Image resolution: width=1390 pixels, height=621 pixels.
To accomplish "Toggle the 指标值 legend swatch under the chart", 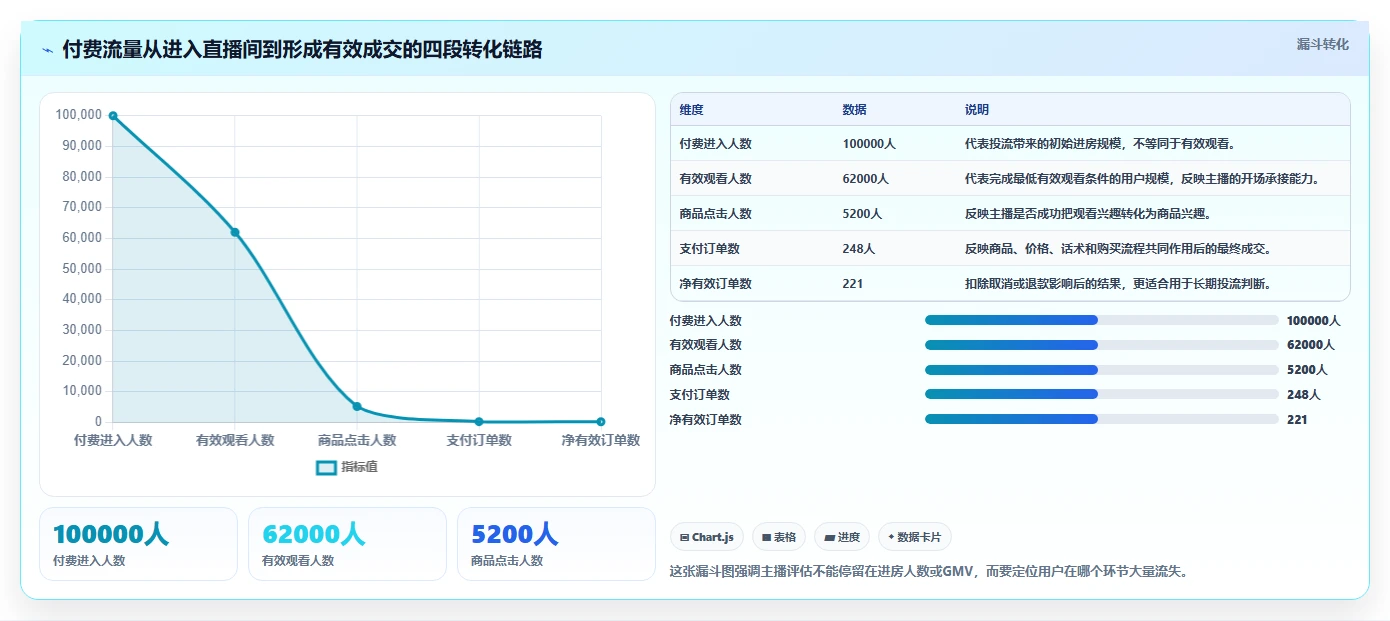I will 326,467.
